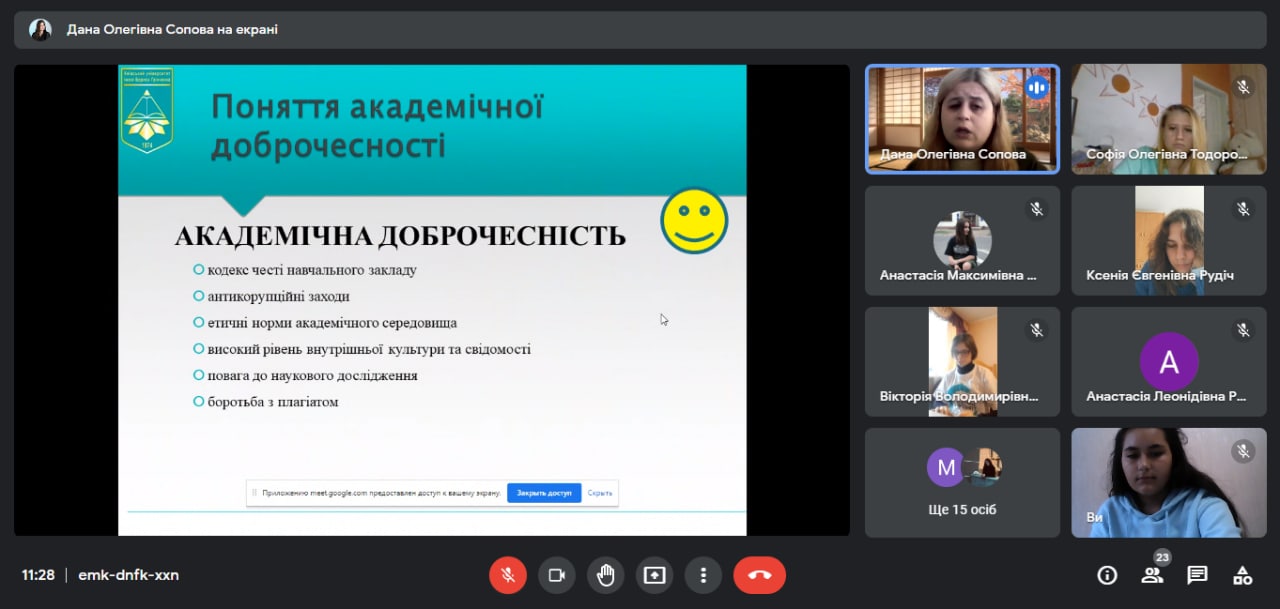Image resolution: width=1280 pixels, height=609 pixels.
Task: Click the Скрыть link
Action: point(600,493)
